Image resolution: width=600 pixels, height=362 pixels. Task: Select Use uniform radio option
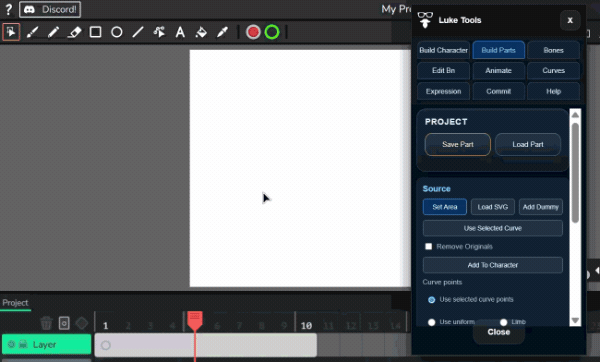[x=432, y=322]
